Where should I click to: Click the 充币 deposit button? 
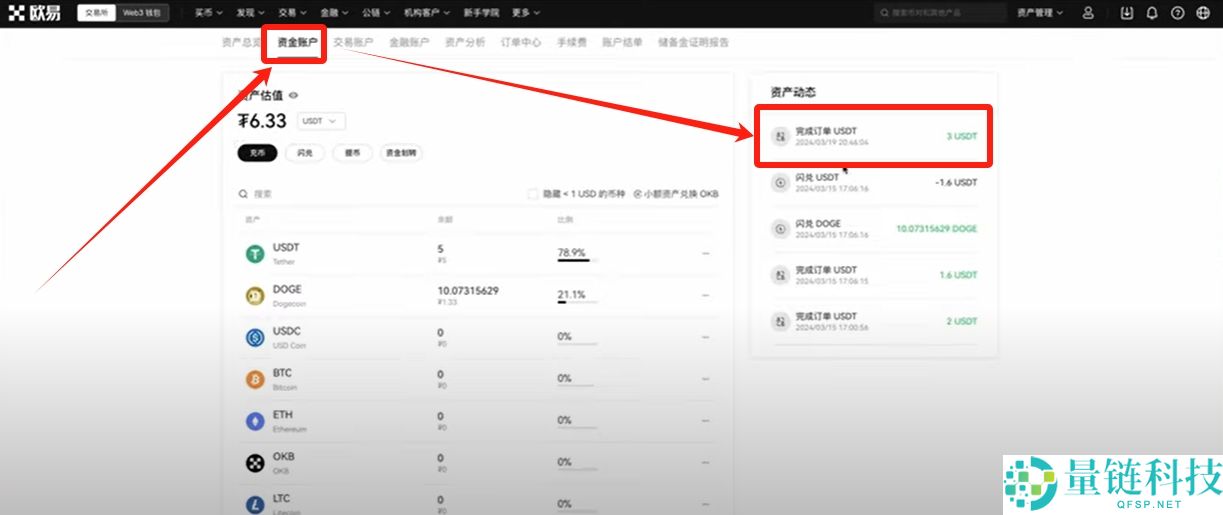pyautogui.click(x=257, y=153)
